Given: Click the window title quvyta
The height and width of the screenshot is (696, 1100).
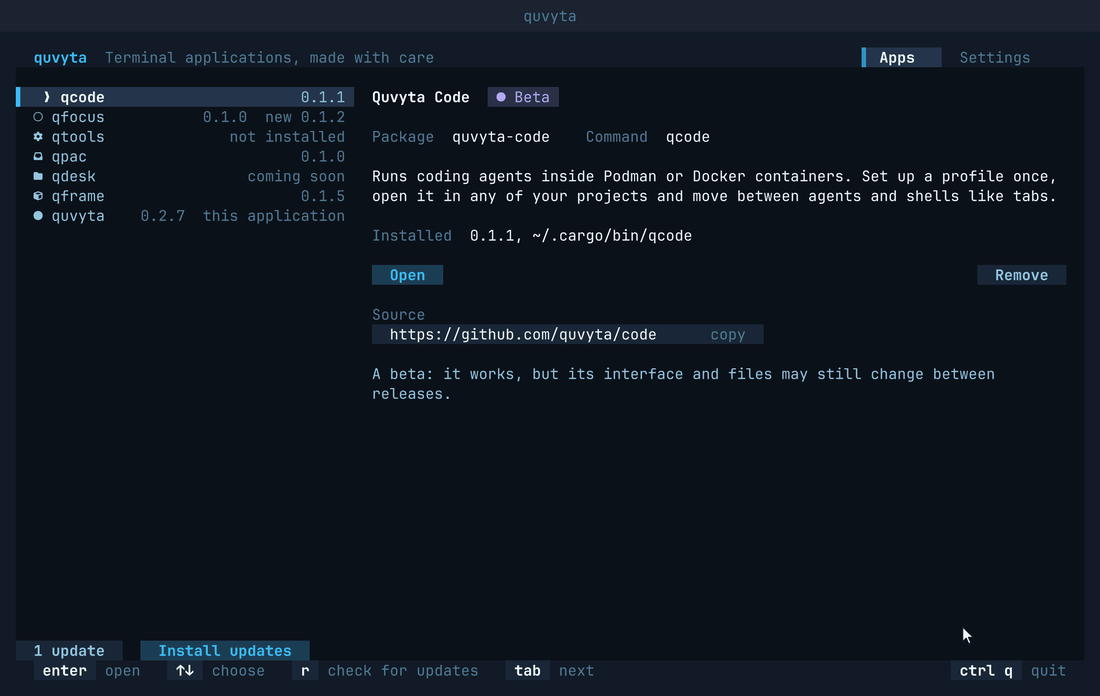Looking at the screenshot, I should point(550,15).
